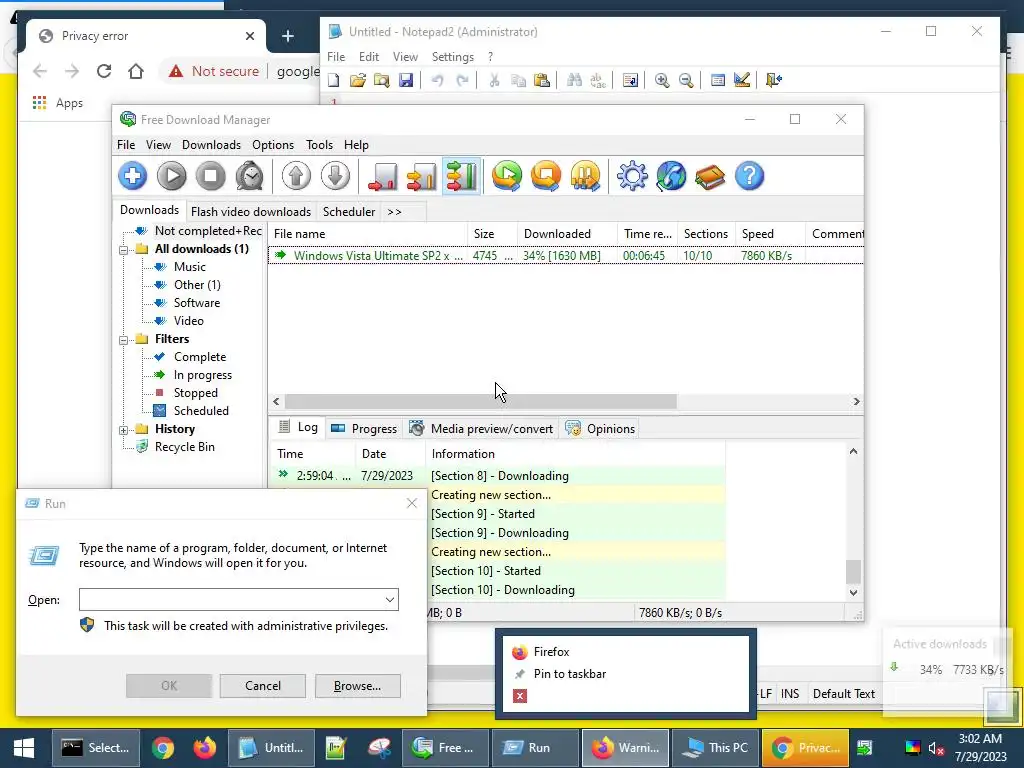Open the Run dialog Open dropdown arrow
This screenshot has height=768, width=1024.
coord(390,600)
